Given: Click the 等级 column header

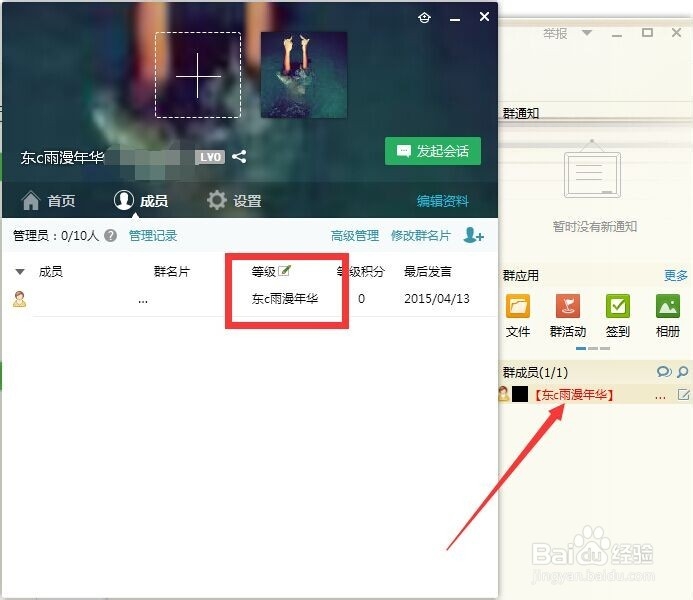Looking at the screenshot, I should click(263, 271).
